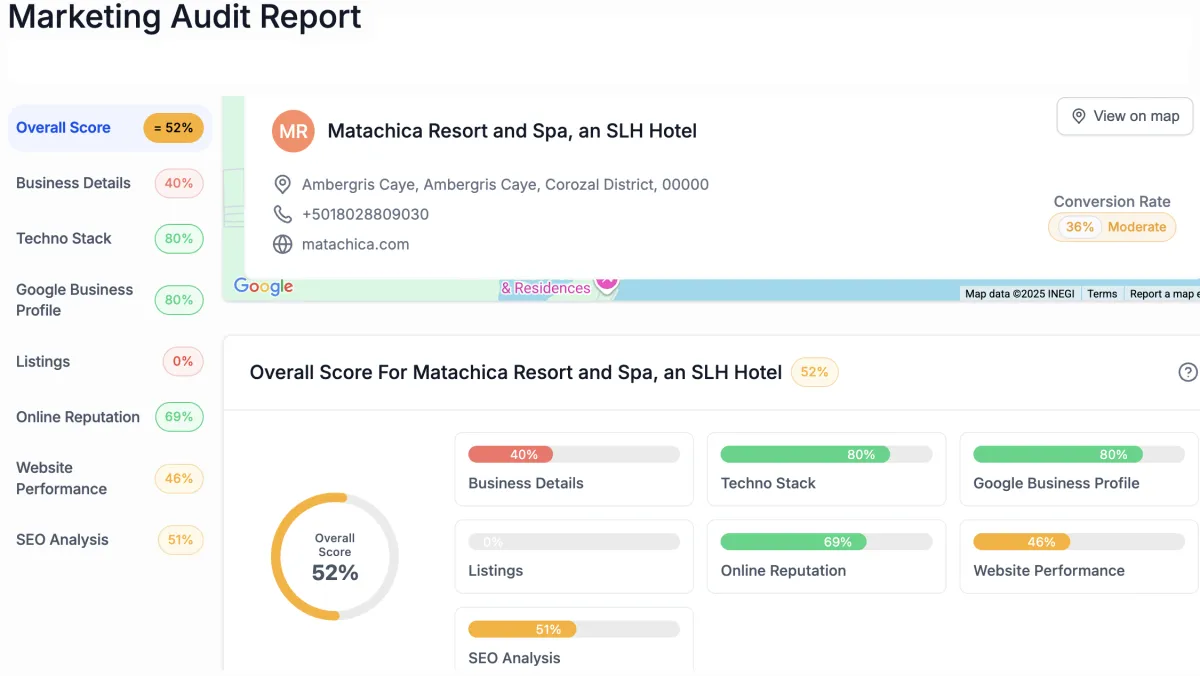Click the phone icon beside the number

click(x=283, y=214)
